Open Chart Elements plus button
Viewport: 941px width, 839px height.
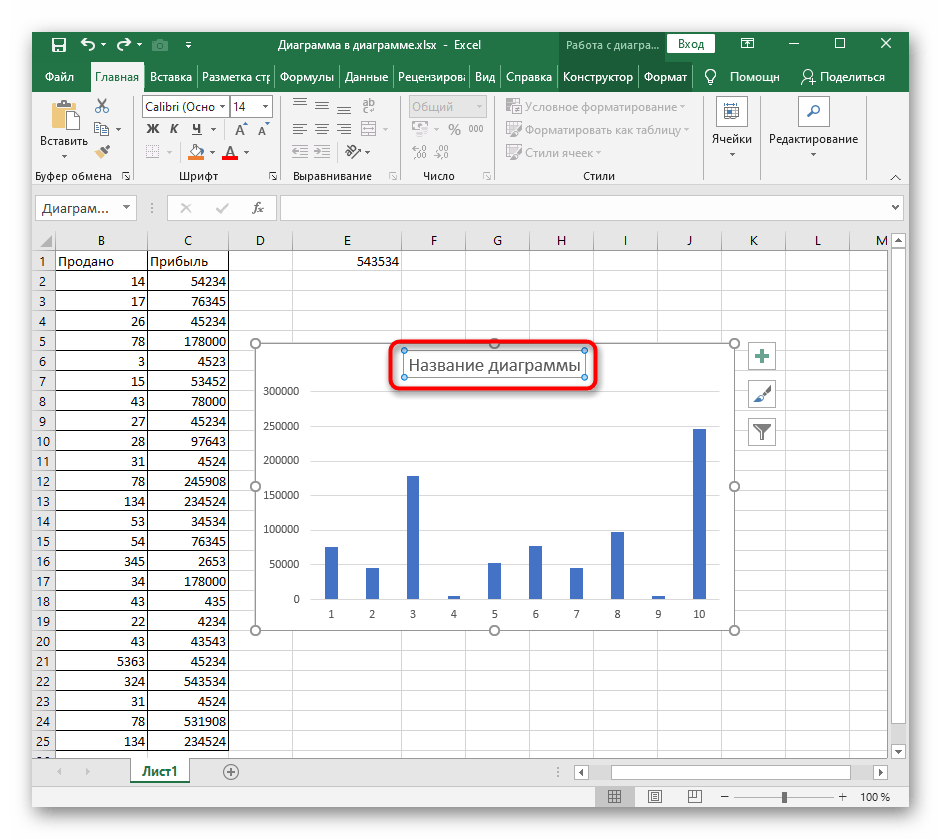[x=762, y=357]
